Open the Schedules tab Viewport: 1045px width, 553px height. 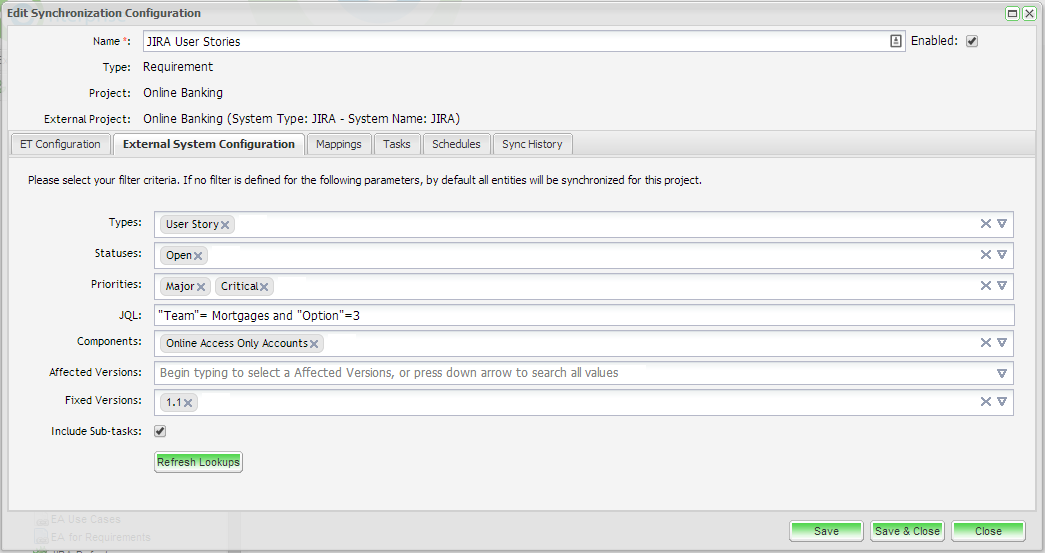pos(456,144)
